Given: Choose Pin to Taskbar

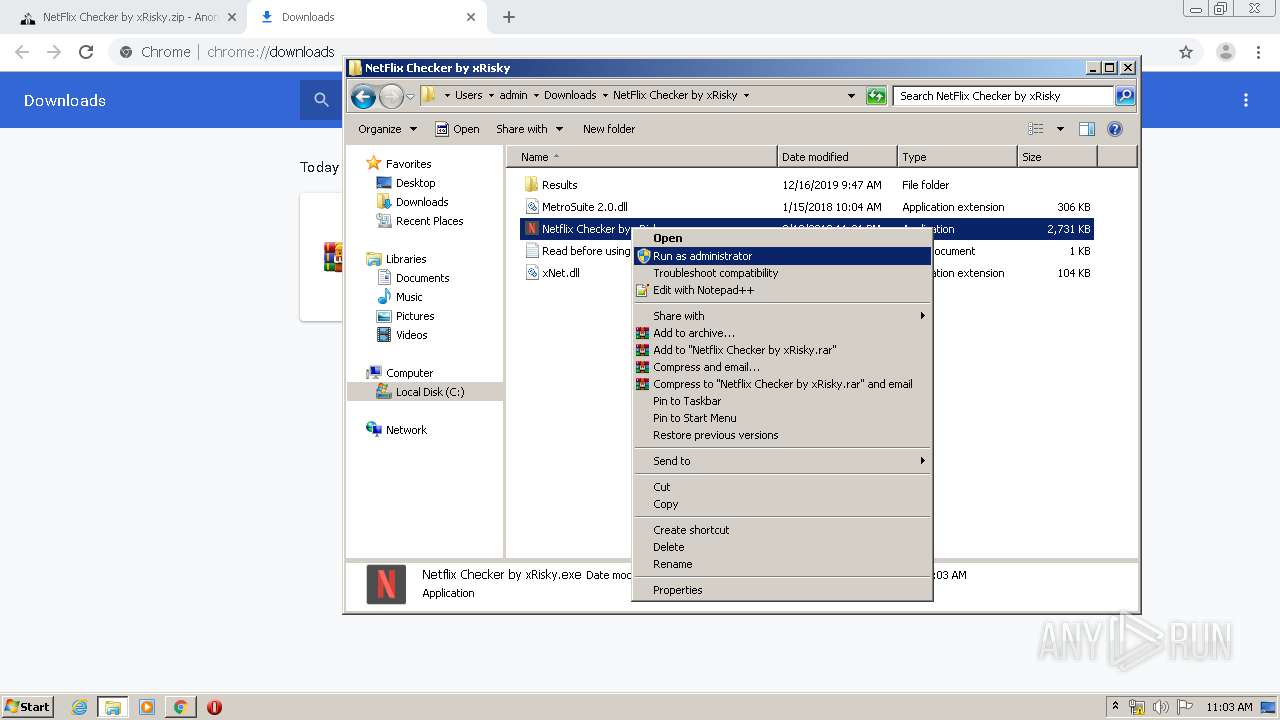Looking at the screenshot, I should pyautogui.click(x=783, y=401).
